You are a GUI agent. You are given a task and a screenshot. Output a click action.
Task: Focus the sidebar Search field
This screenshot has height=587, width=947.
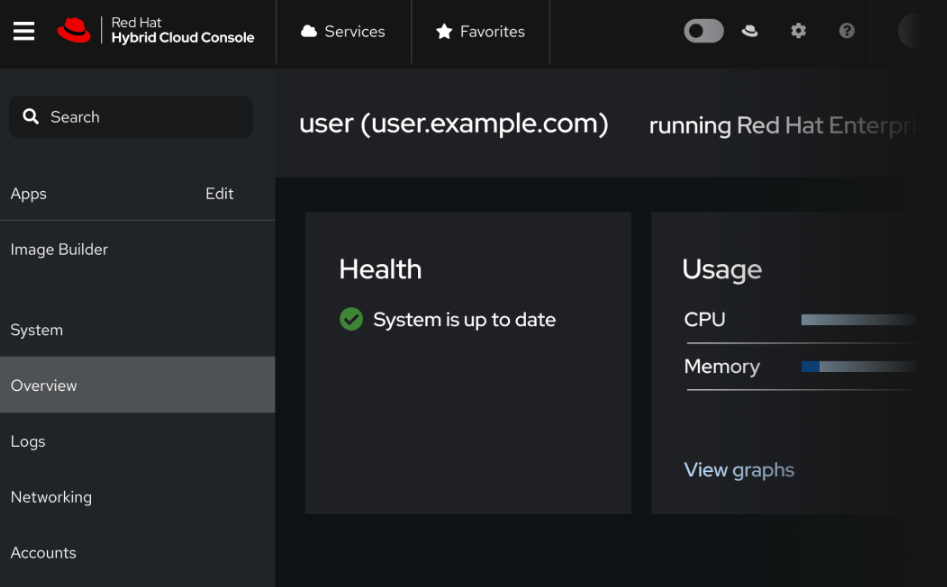(131, 117)
